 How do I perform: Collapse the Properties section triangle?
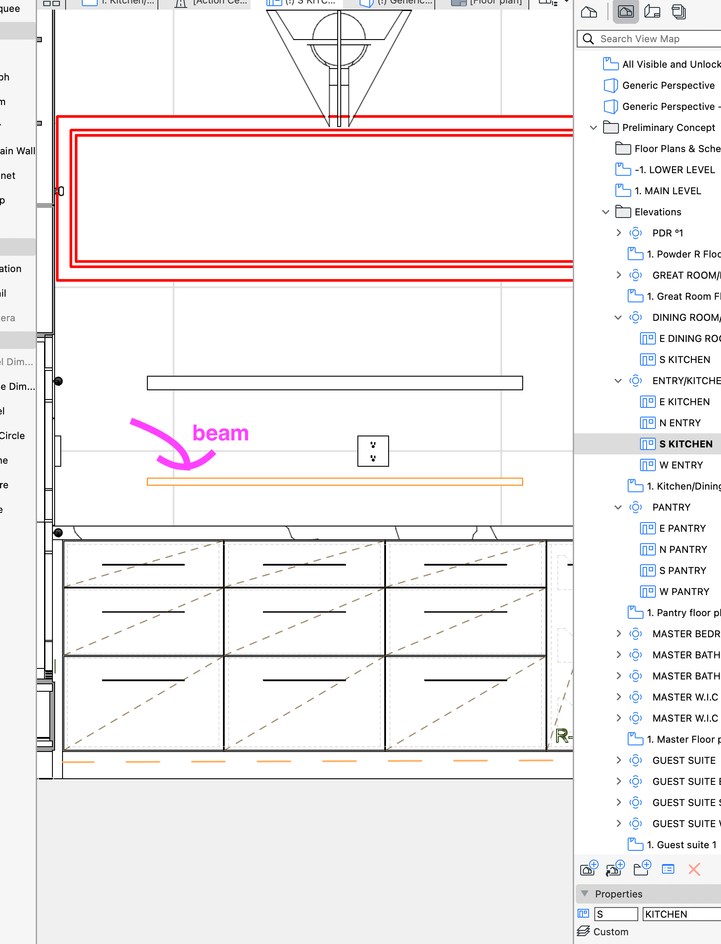[584, 893]
